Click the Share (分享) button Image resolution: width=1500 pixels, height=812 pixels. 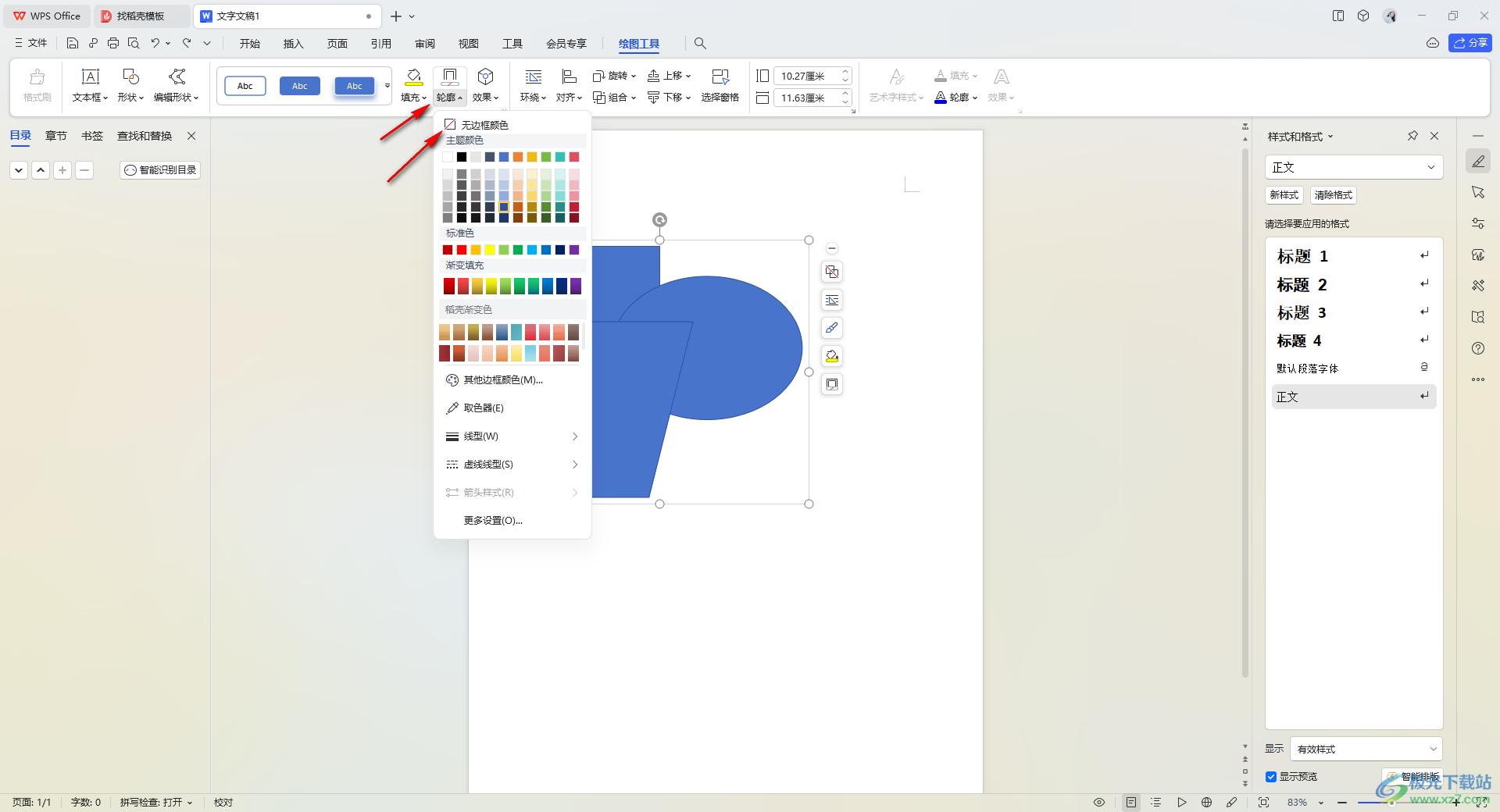1470,43
